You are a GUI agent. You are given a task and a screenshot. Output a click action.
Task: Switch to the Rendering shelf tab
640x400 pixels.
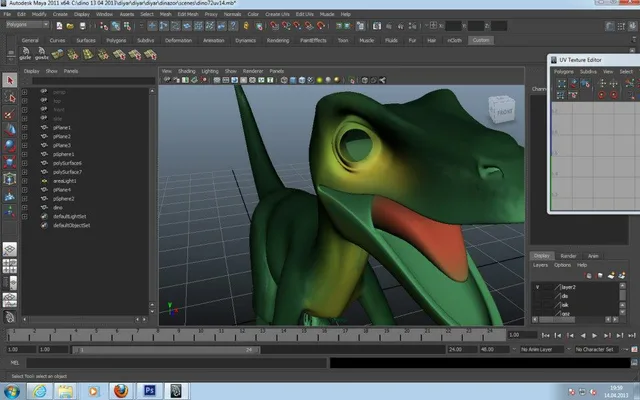click(x=278, y=40)
